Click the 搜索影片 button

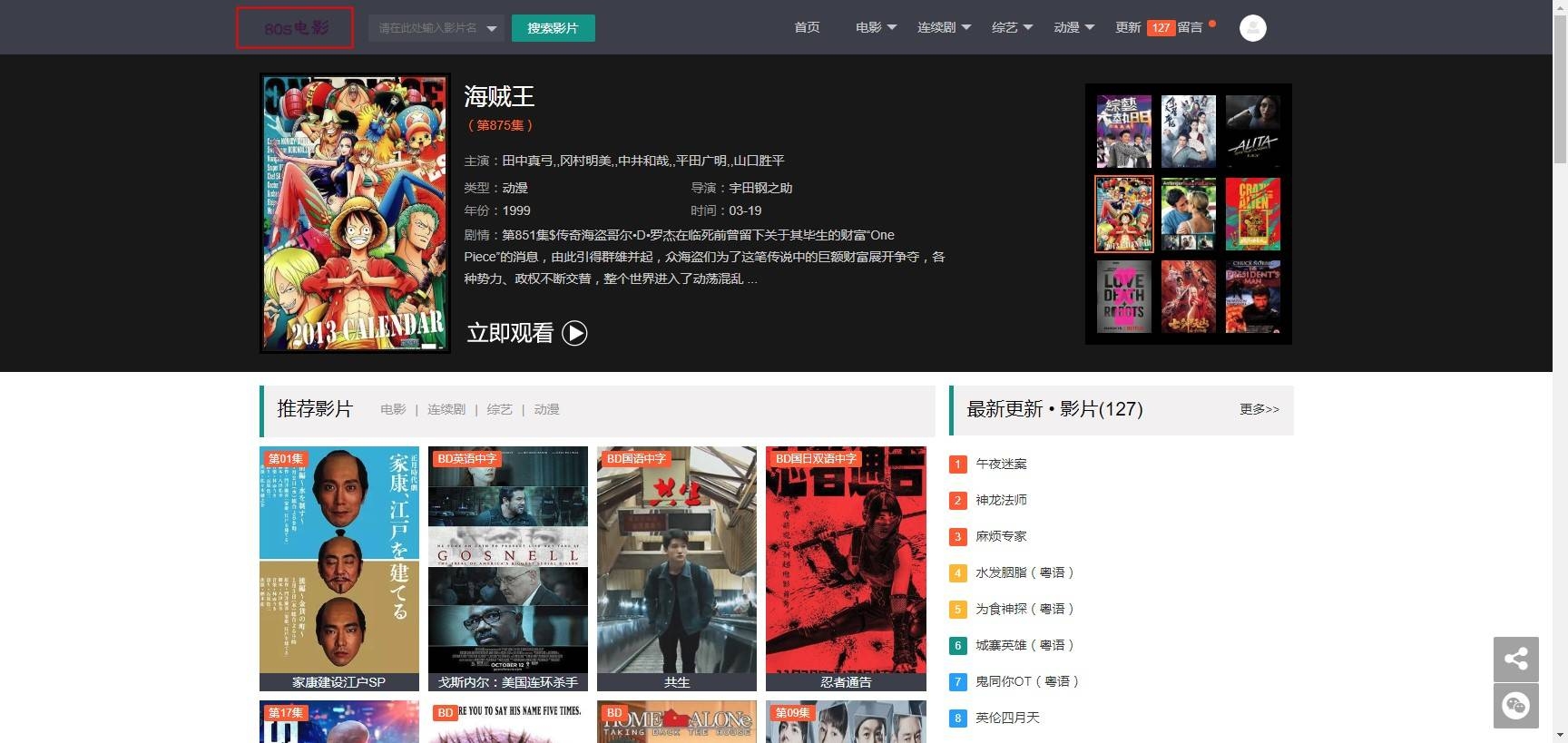(553, 28)
